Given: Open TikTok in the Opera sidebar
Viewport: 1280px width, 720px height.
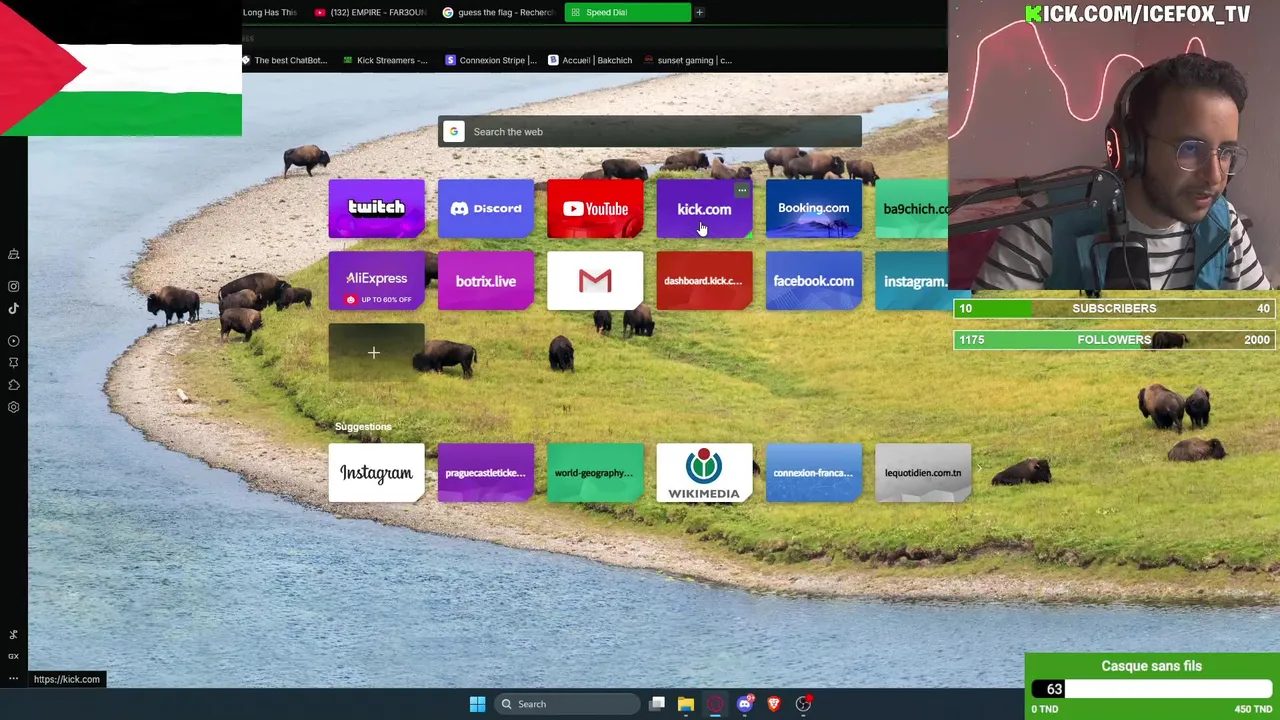Looking at the screenshot, I should (x=14, y=308).
